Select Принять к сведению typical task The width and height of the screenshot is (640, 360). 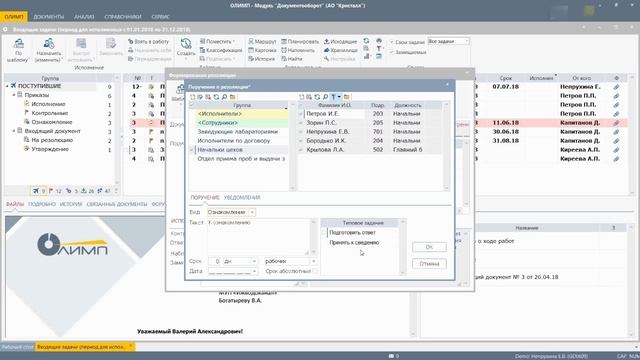tap(354, 242)
